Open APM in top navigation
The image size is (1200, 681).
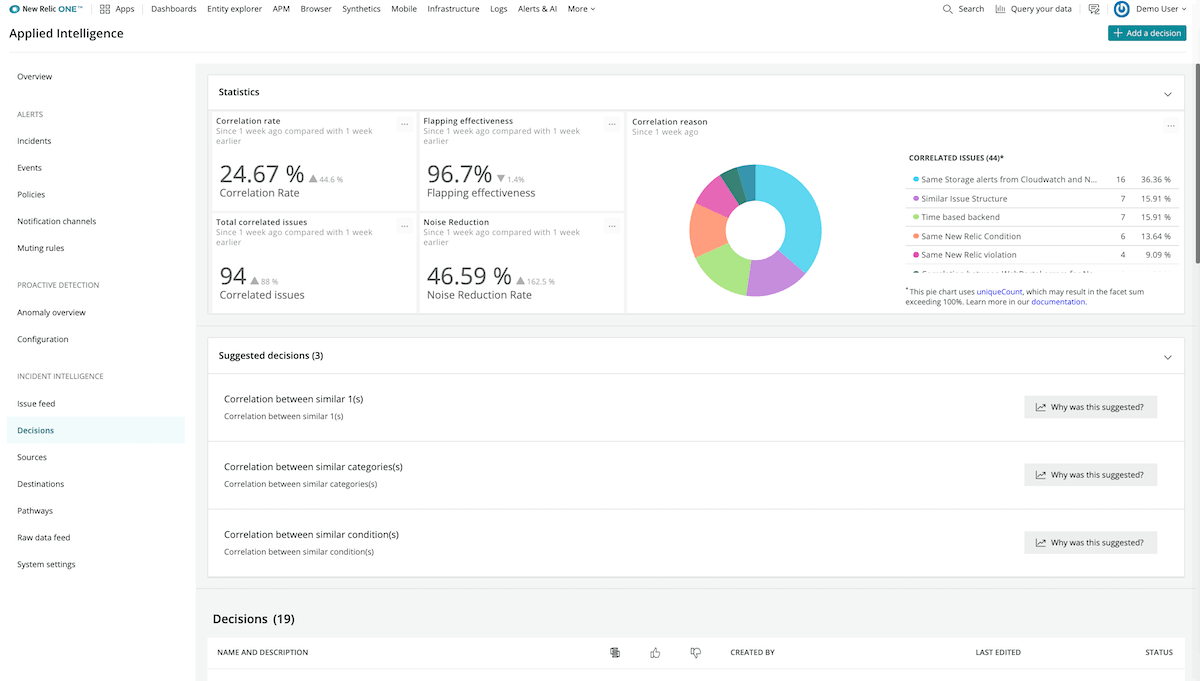[x=281, y=9]
